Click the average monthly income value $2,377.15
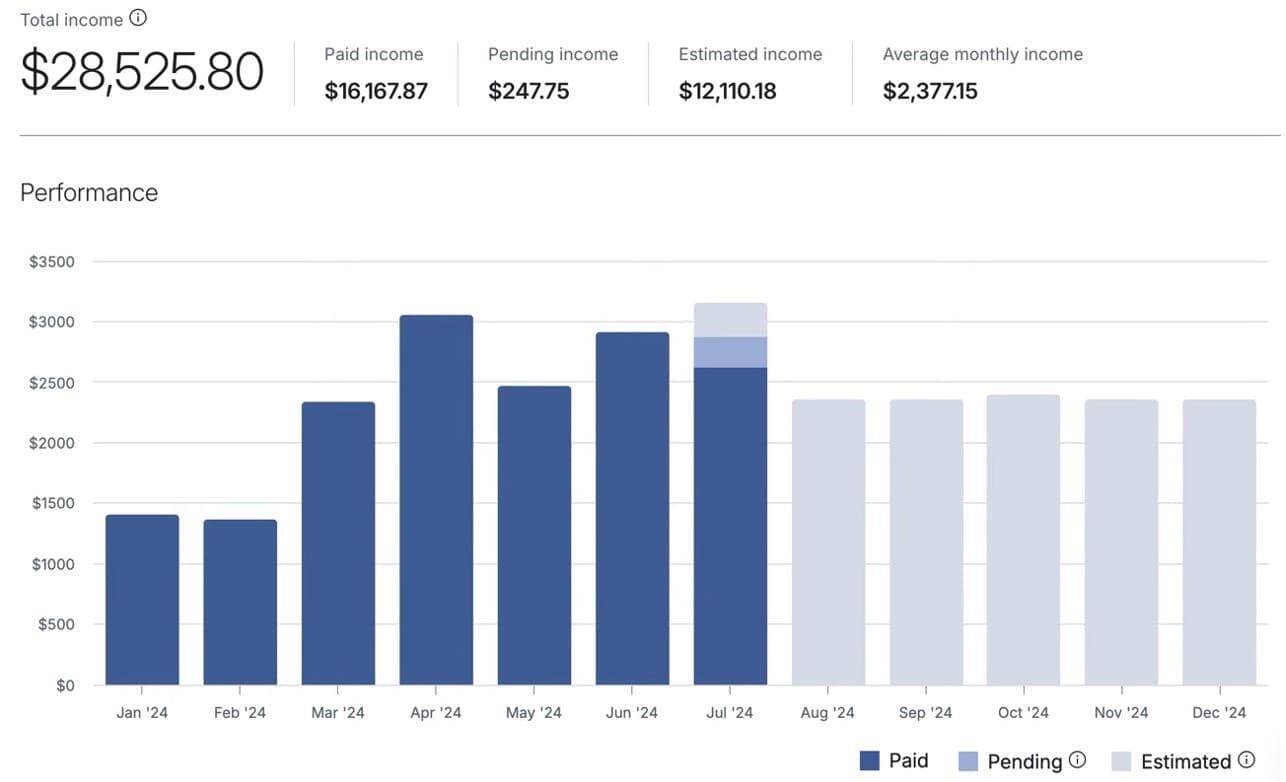Screen dimensions: 1286x782 click(930, 91)
